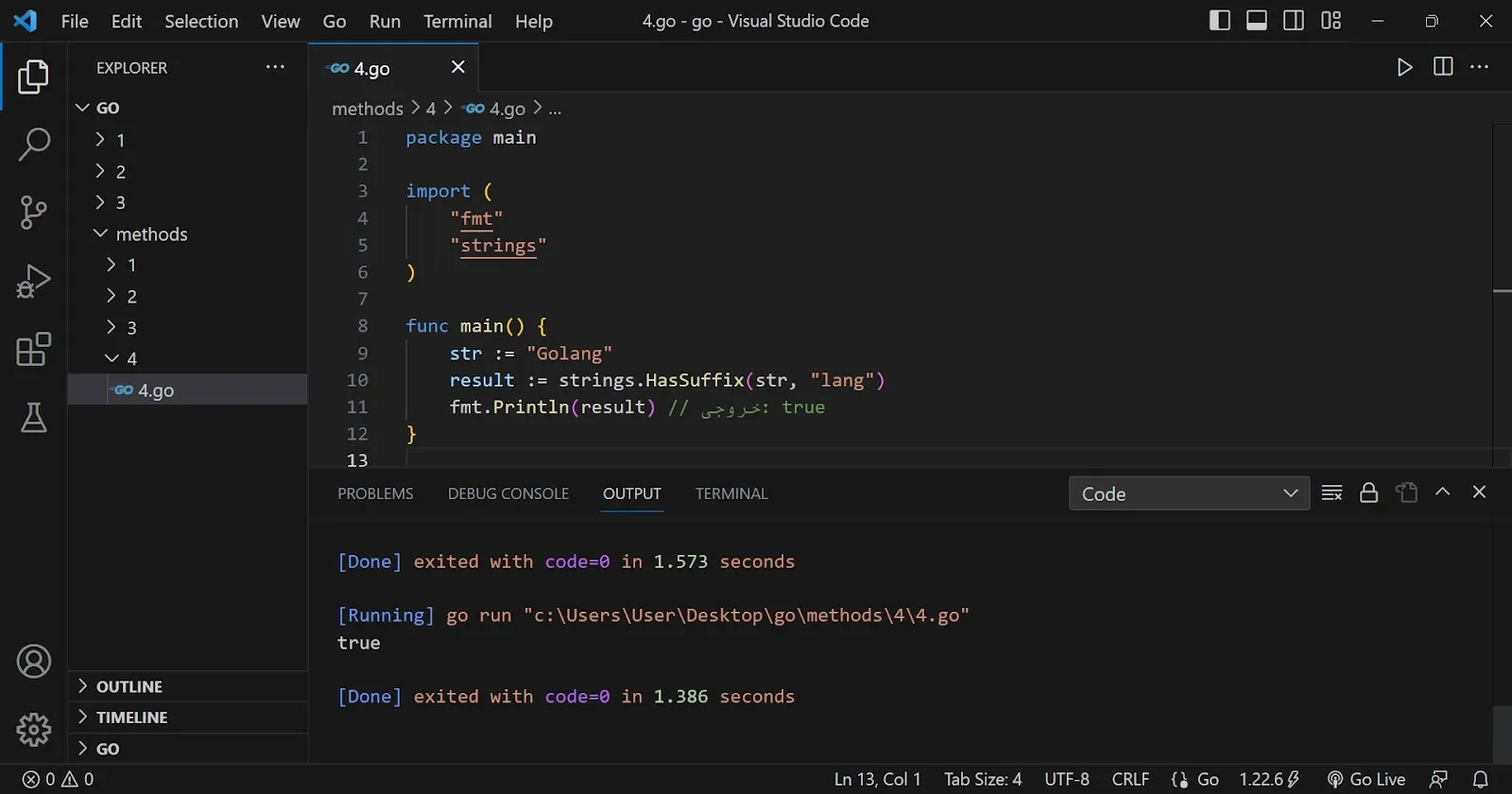Maximize the panel size with chevron
Image resolution: width=1512 pixels, height=794 pixels.
1443,492
